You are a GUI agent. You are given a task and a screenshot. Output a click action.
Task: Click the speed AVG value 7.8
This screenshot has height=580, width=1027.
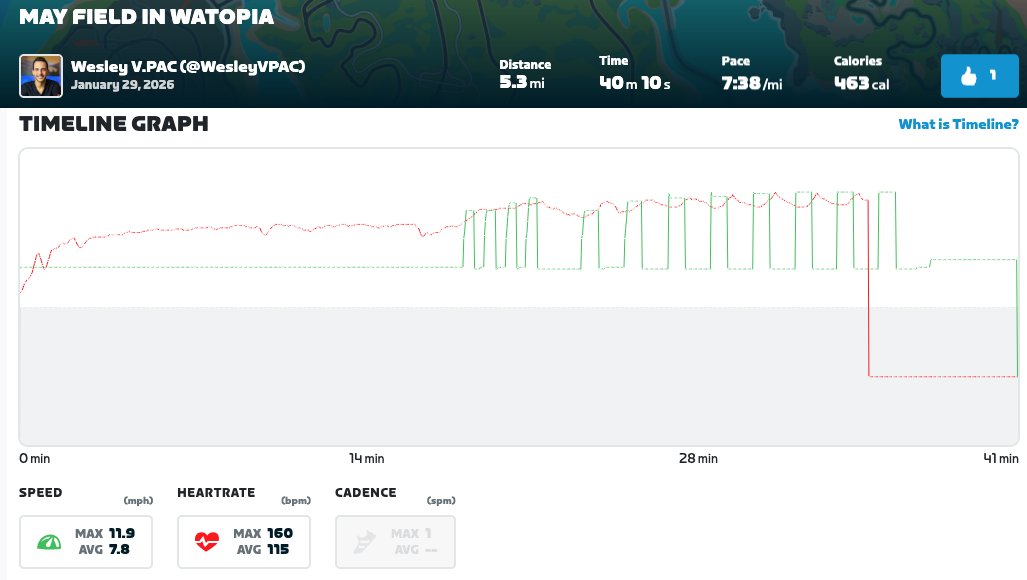119,549
